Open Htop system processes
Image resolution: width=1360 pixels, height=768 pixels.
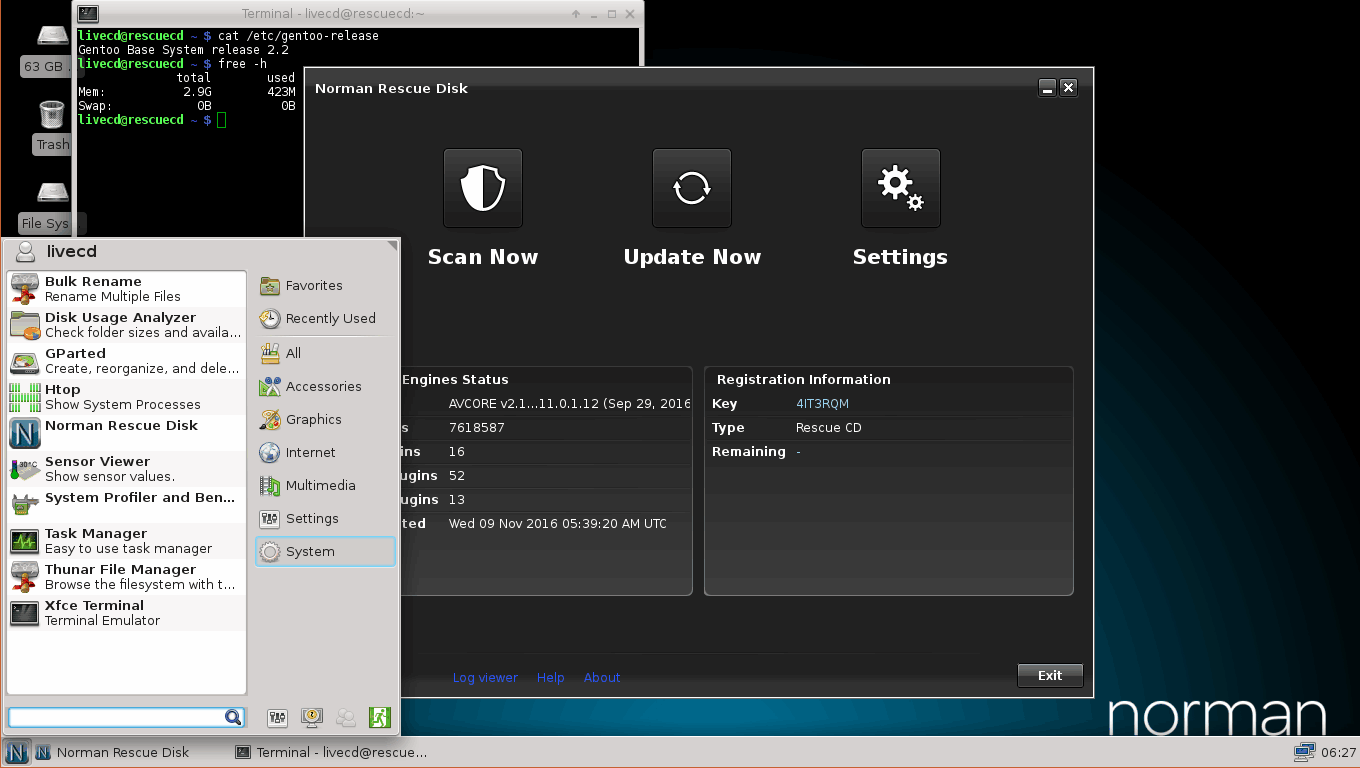click(126, 397)
